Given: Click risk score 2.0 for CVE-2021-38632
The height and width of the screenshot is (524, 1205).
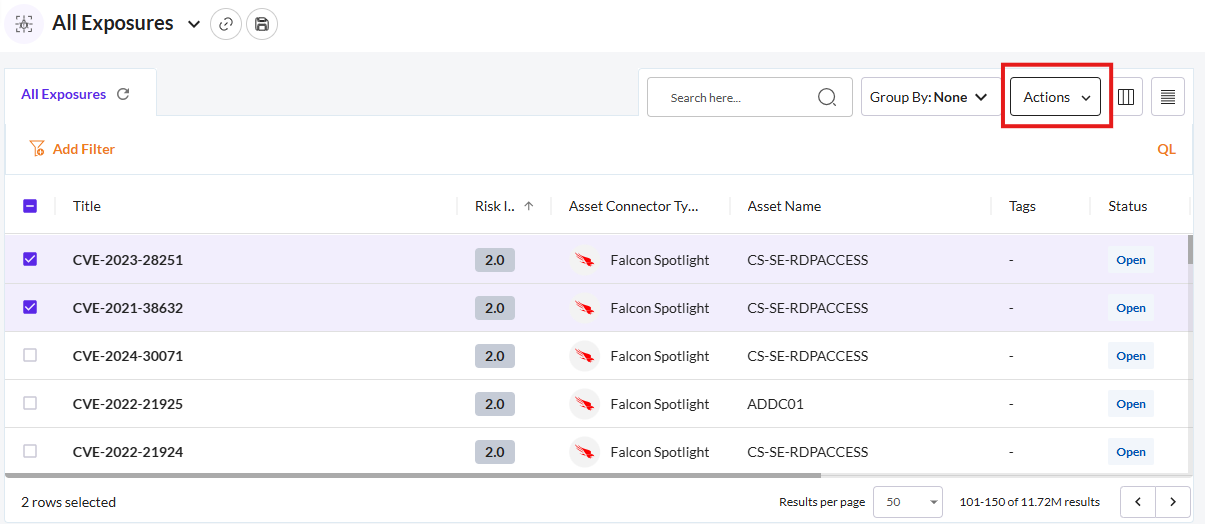Looking at the screenshot, I should (495, 308).
